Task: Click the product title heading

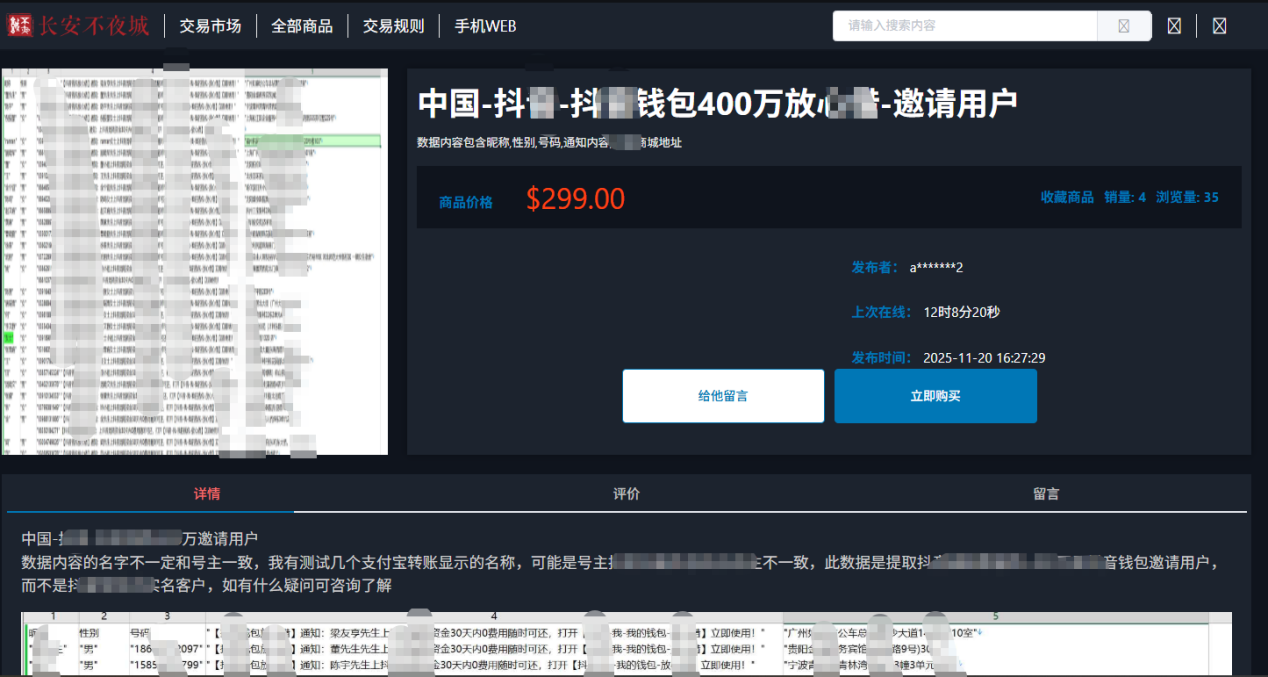Action: coord(717,103)
